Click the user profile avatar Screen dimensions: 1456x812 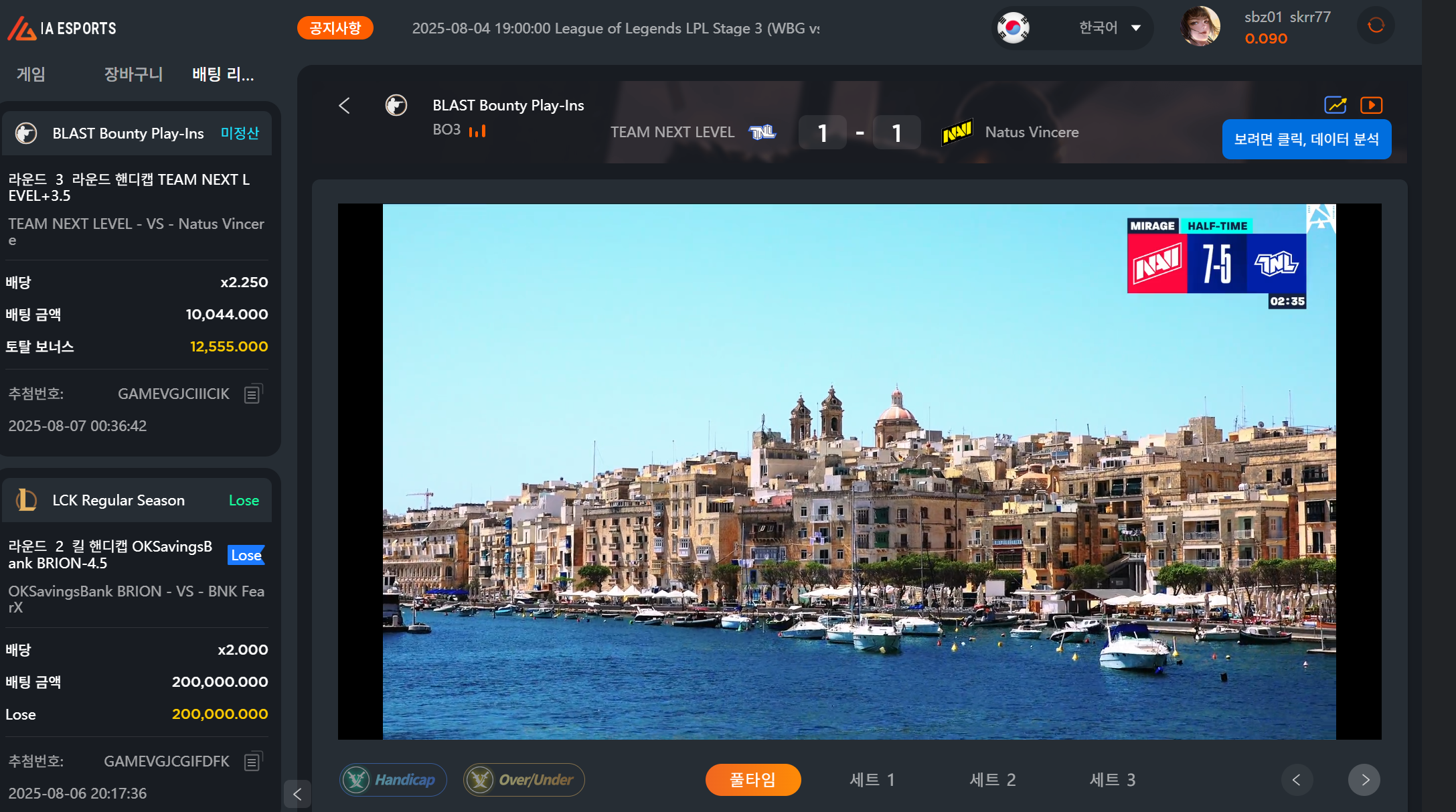coord(1200,27)
